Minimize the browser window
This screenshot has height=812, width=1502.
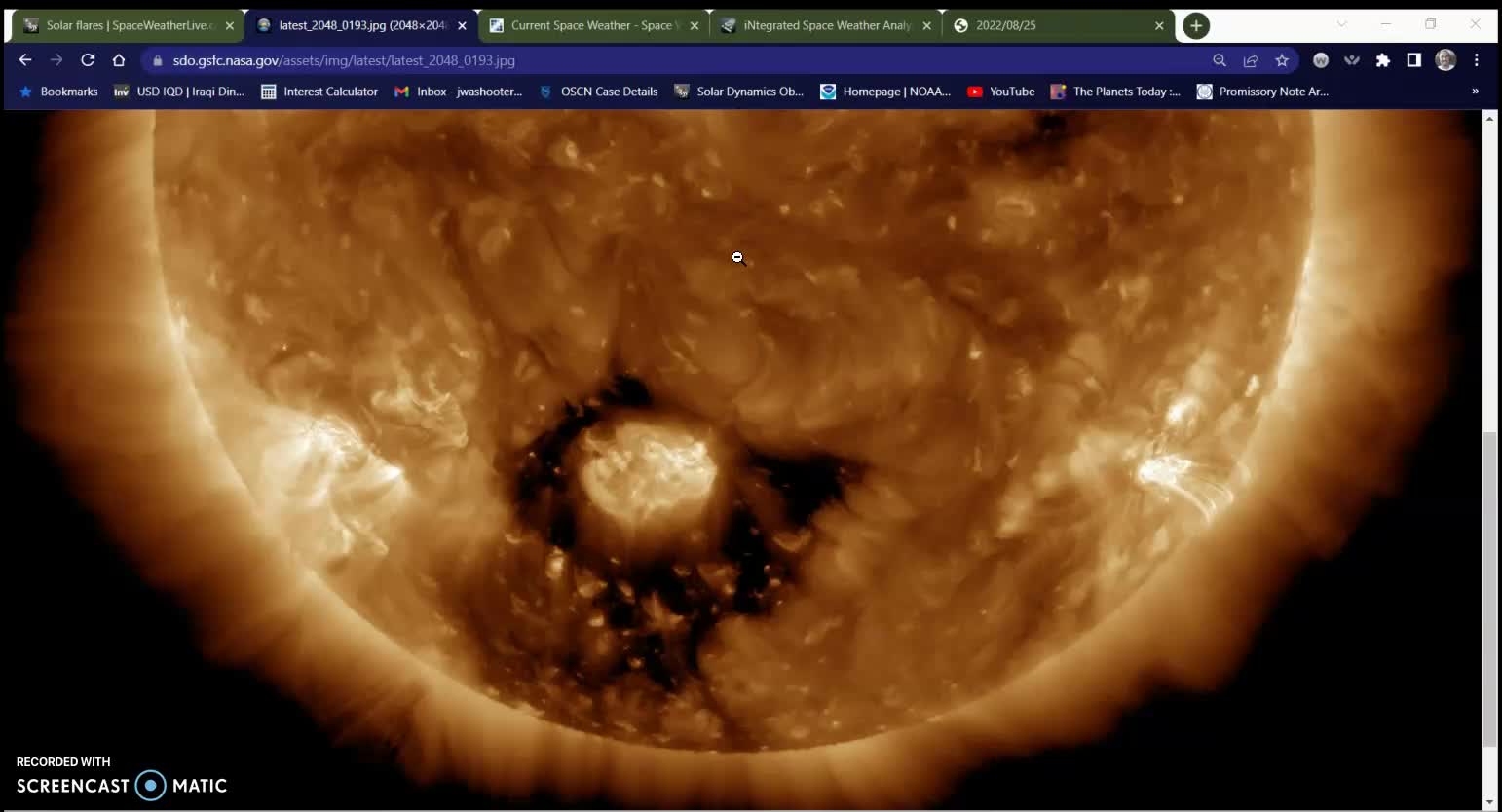click(x=1386, y=24)
